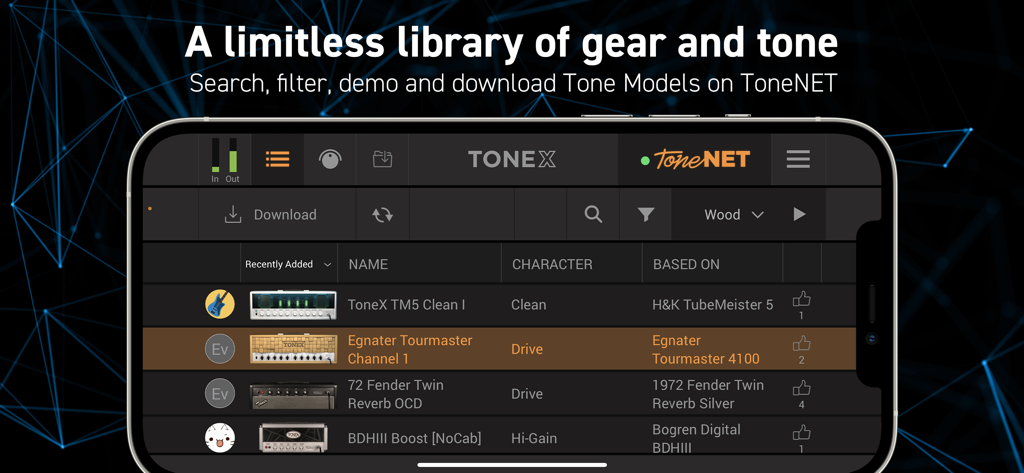Sort by NAME column header
Screen dimensions: 1024x473
pyautogui.click(x=368, y=265)
